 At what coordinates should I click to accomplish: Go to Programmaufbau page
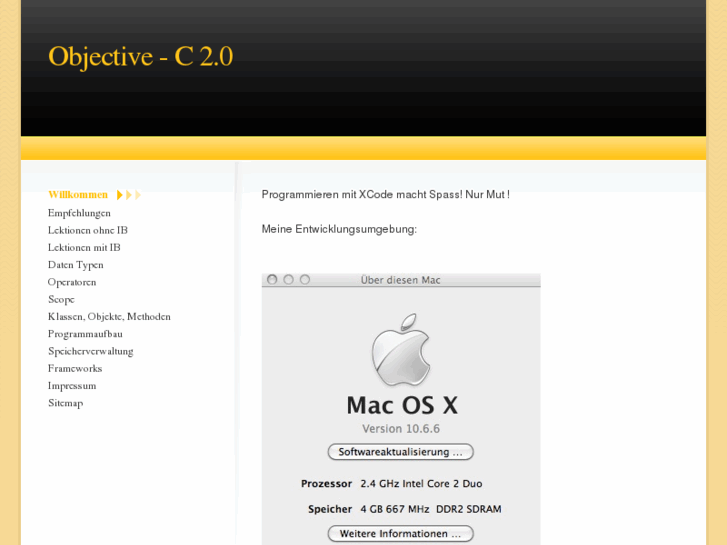point(85,334)
